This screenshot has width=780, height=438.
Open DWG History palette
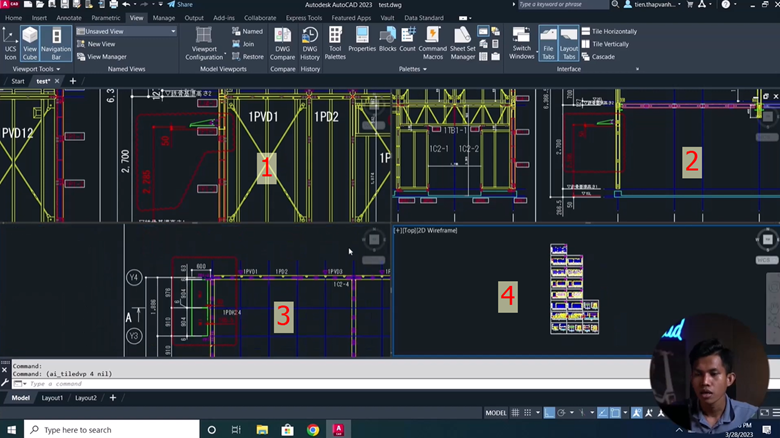[310, 44]
